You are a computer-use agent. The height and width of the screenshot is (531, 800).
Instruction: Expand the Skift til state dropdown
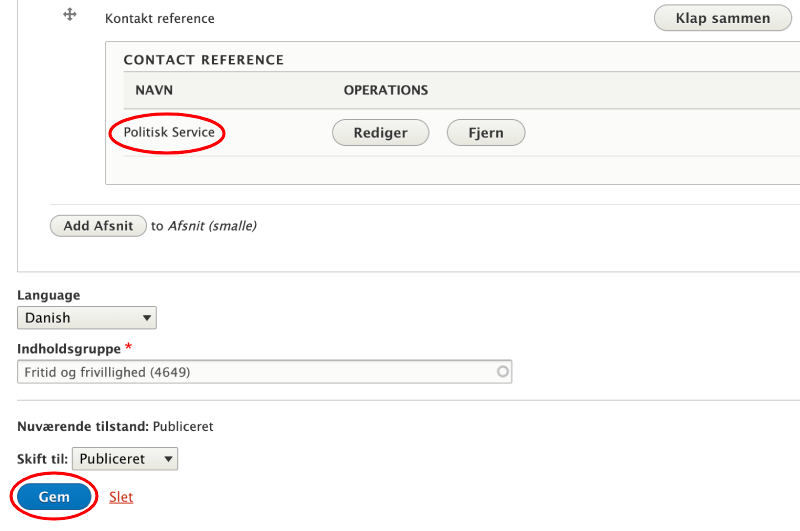coord(125,459)
